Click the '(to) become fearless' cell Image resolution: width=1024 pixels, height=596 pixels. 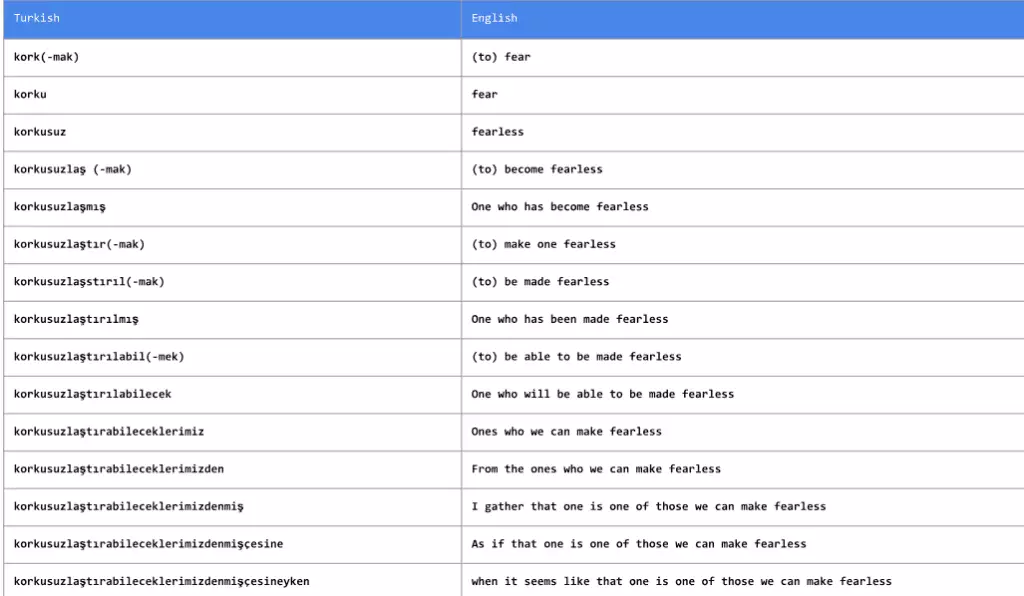tap(743, 170)
